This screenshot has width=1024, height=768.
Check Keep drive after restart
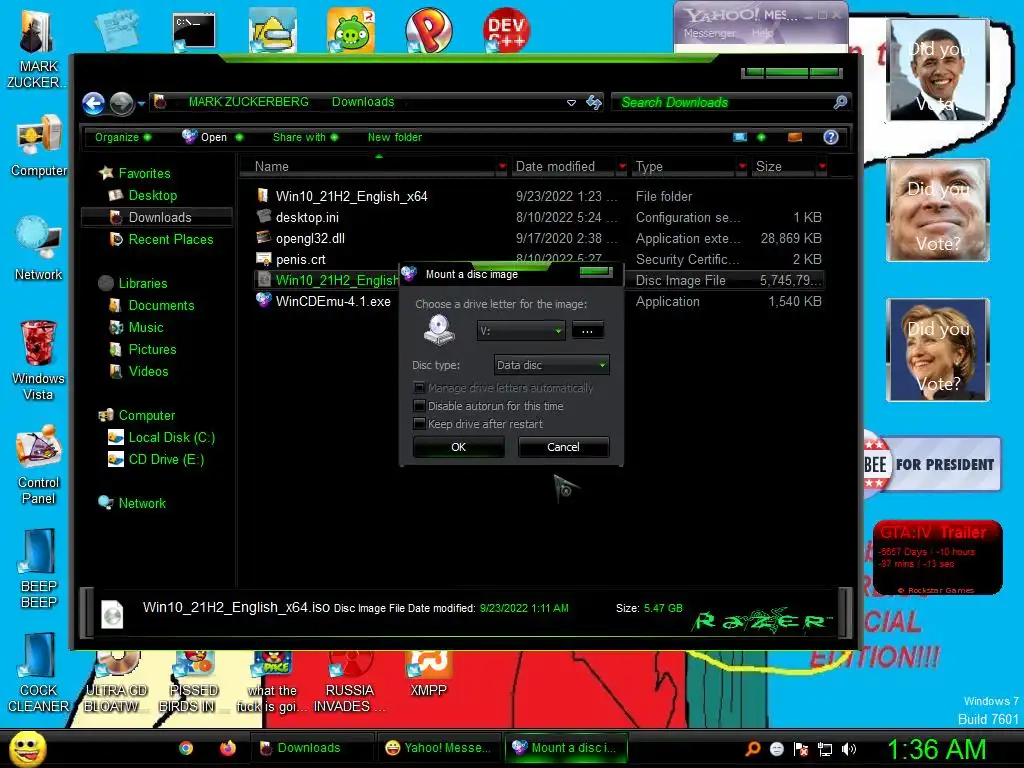pos(419,424)
